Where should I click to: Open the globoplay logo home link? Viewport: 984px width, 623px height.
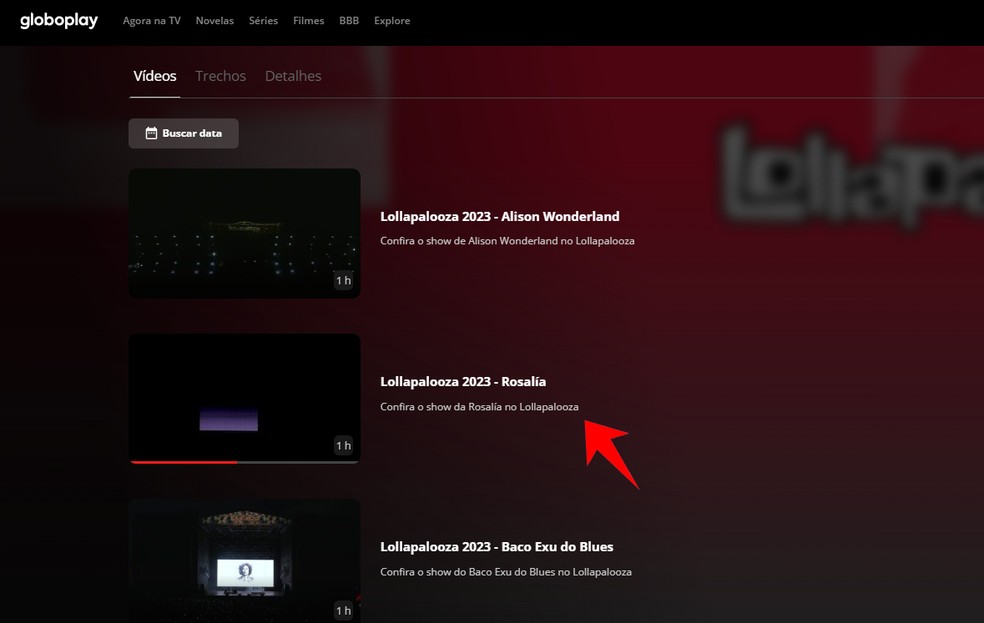(59, 21)
